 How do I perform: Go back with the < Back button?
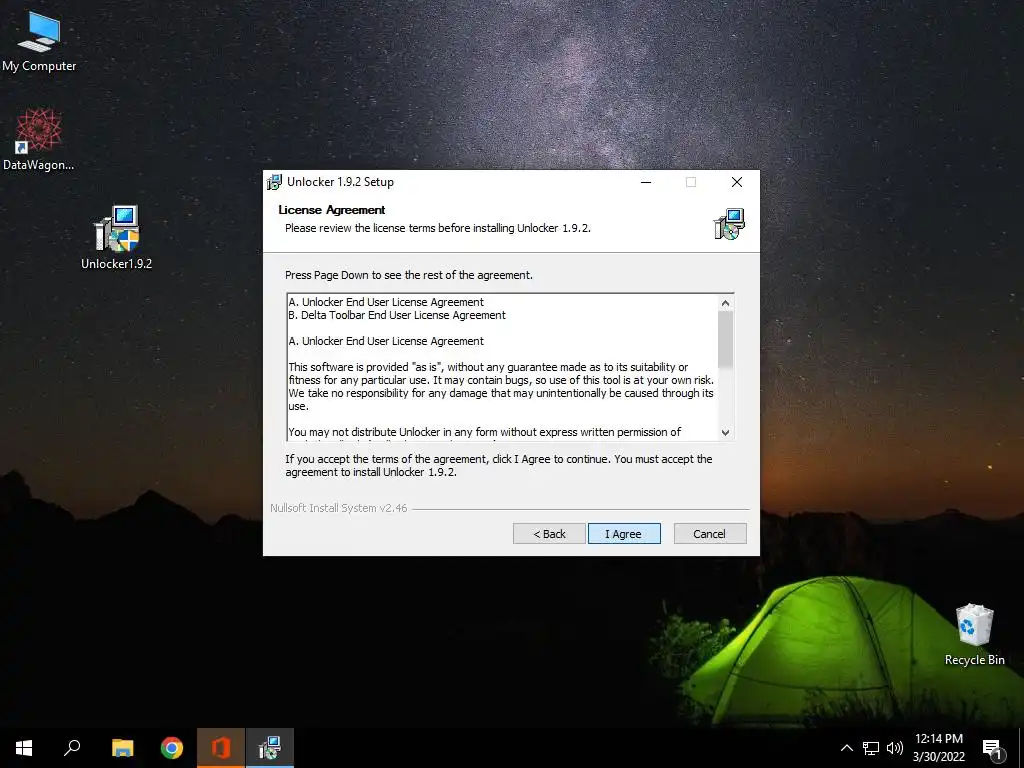coord(549,534)
